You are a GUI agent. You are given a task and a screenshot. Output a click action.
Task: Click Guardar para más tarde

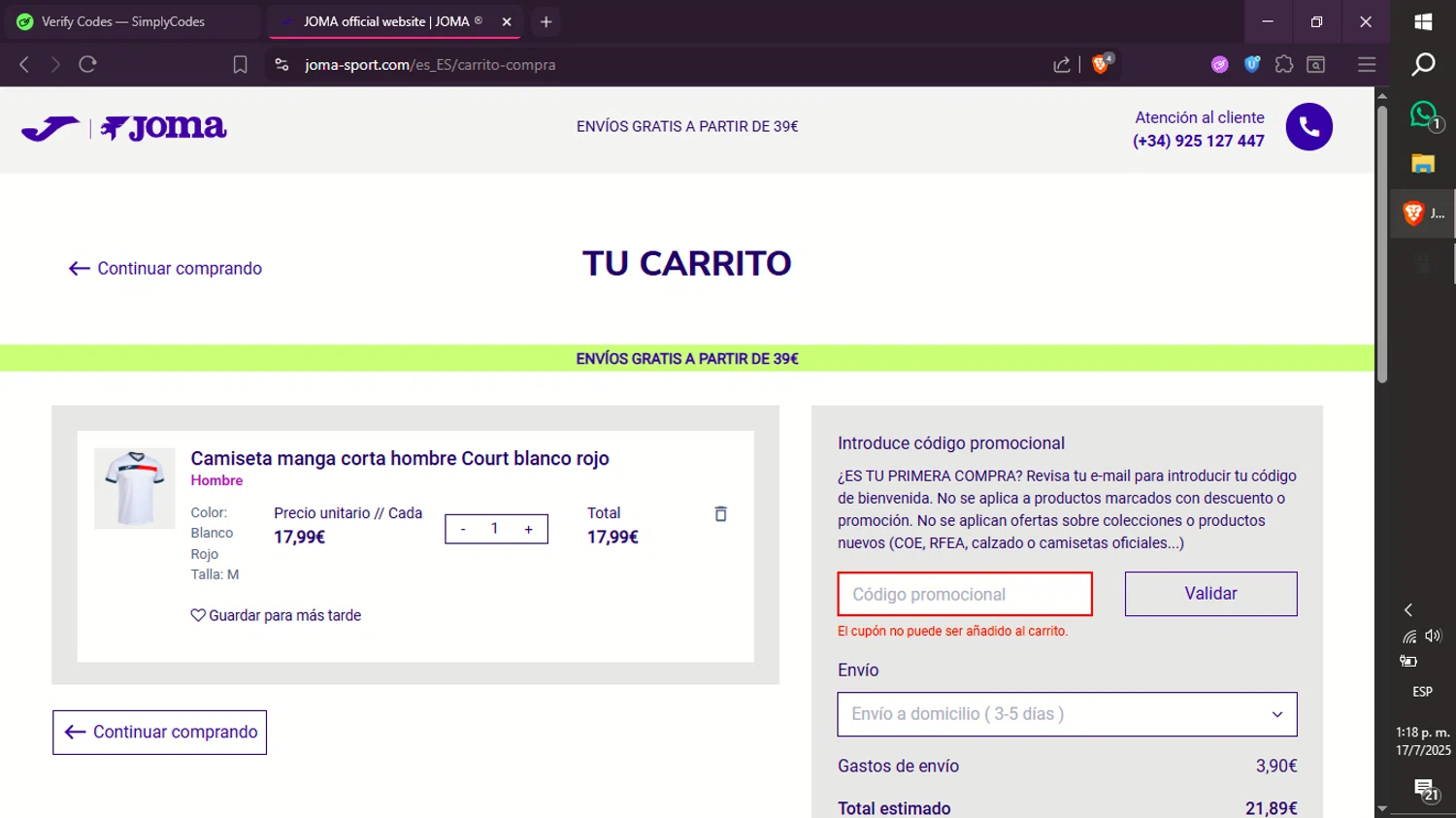pos(276,615)
